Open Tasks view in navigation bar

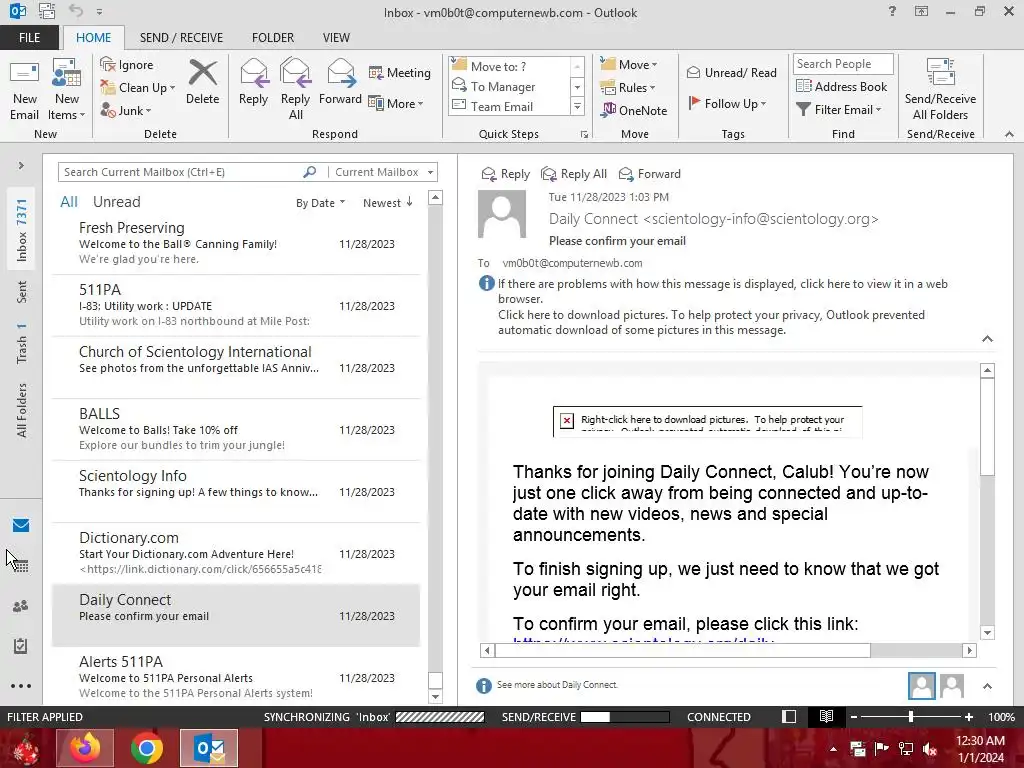pos(21,646)
